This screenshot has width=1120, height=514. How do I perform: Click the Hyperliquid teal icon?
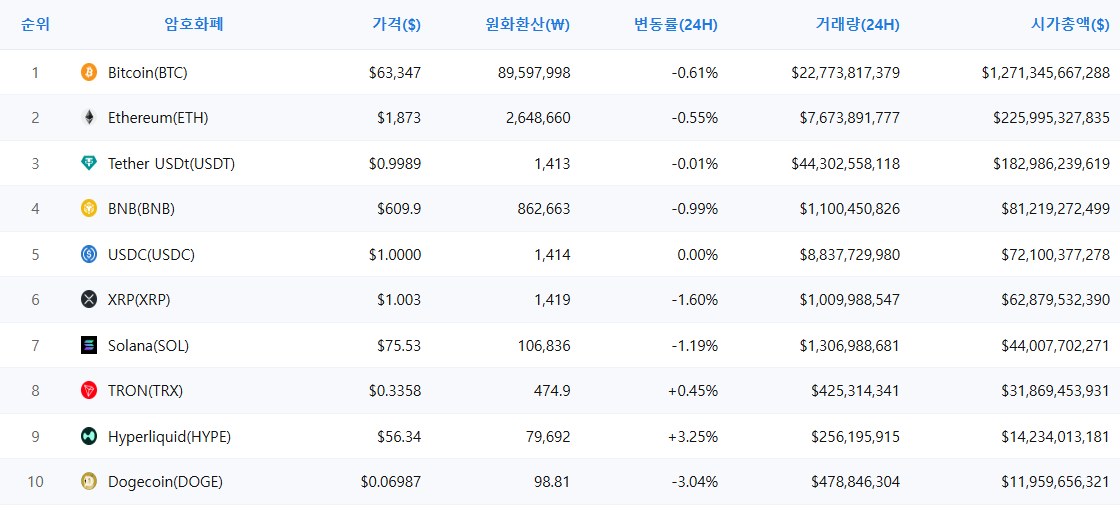pyautogui.click(x=89, y=436)
